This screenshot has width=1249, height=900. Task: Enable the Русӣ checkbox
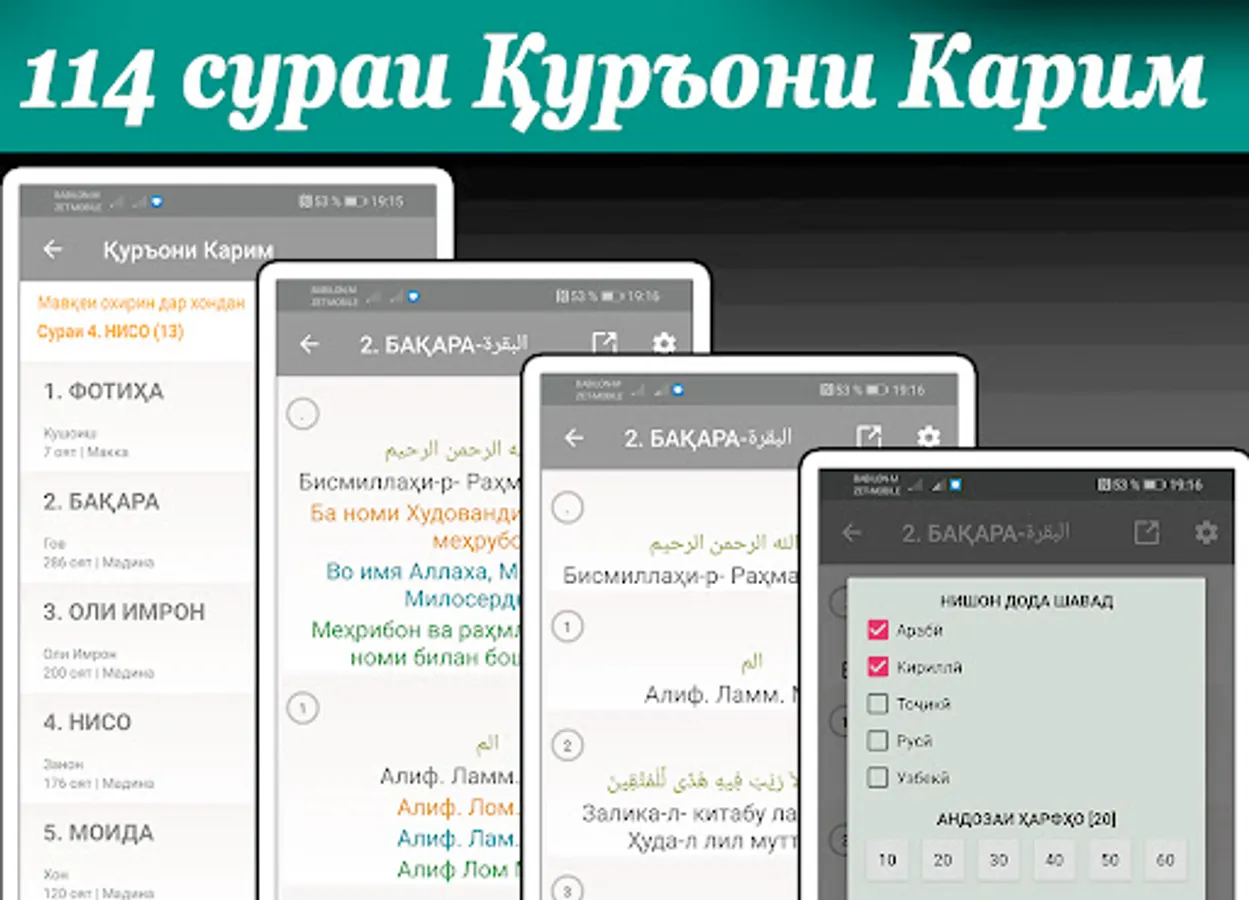tap(878, 741)
